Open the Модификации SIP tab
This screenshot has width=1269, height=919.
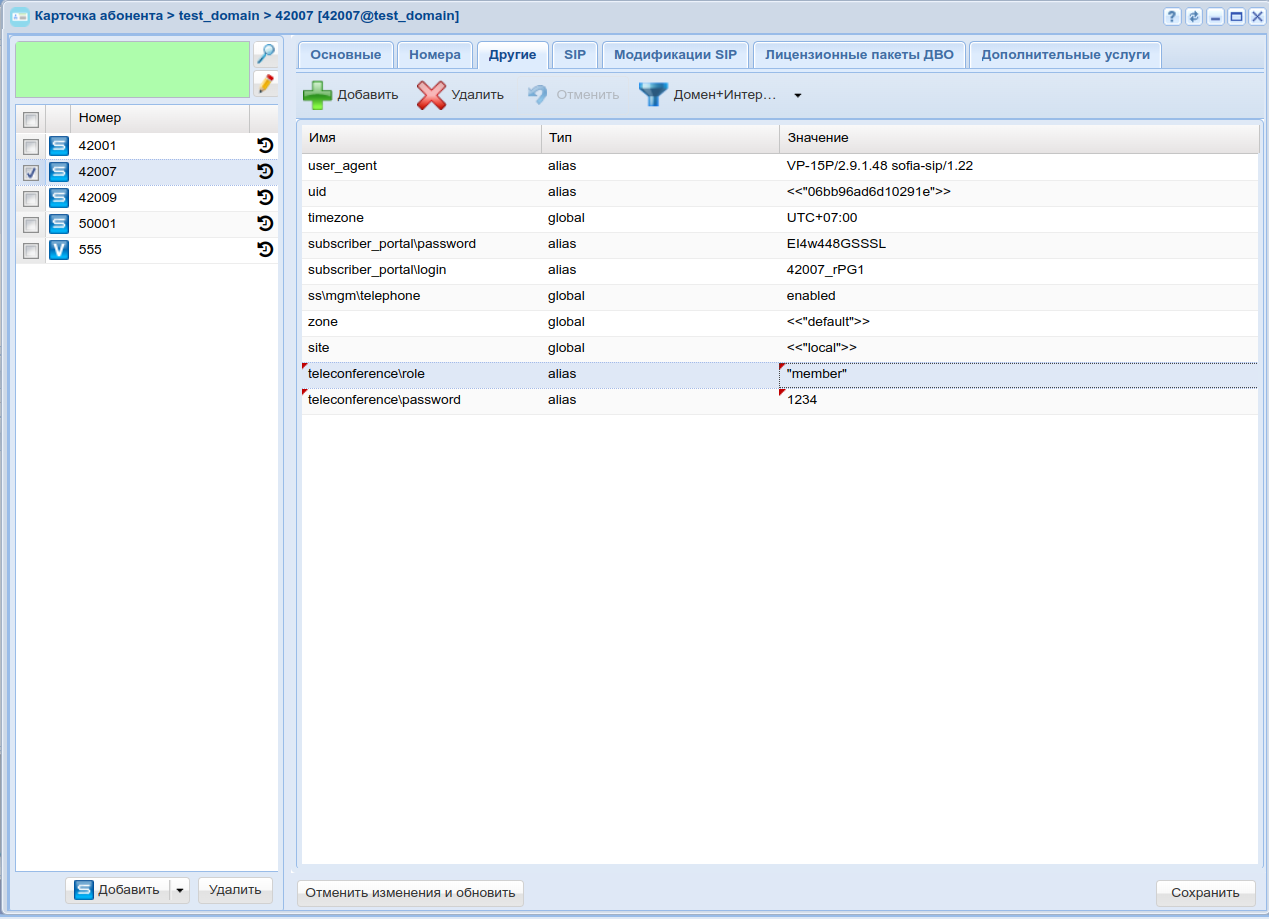[x=675, y=55]
